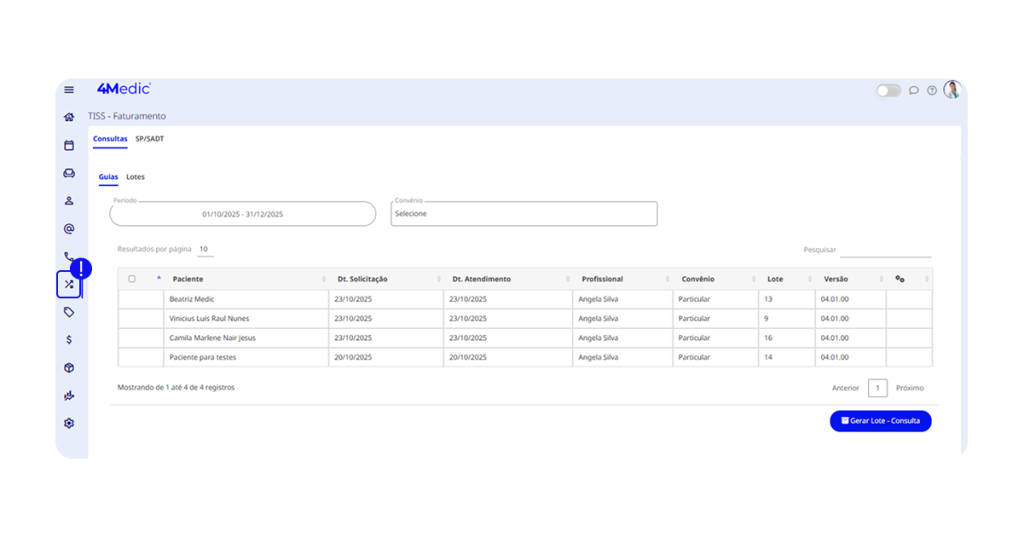Click the Próximo pagination link

click(x=909, y=388)
